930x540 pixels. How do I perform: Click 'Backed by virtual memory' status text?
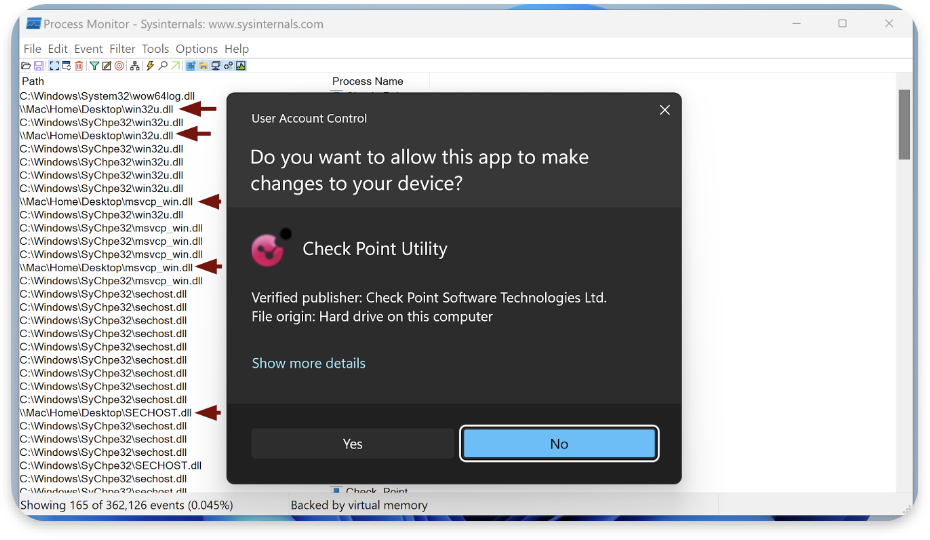click(x=359, y=505)
